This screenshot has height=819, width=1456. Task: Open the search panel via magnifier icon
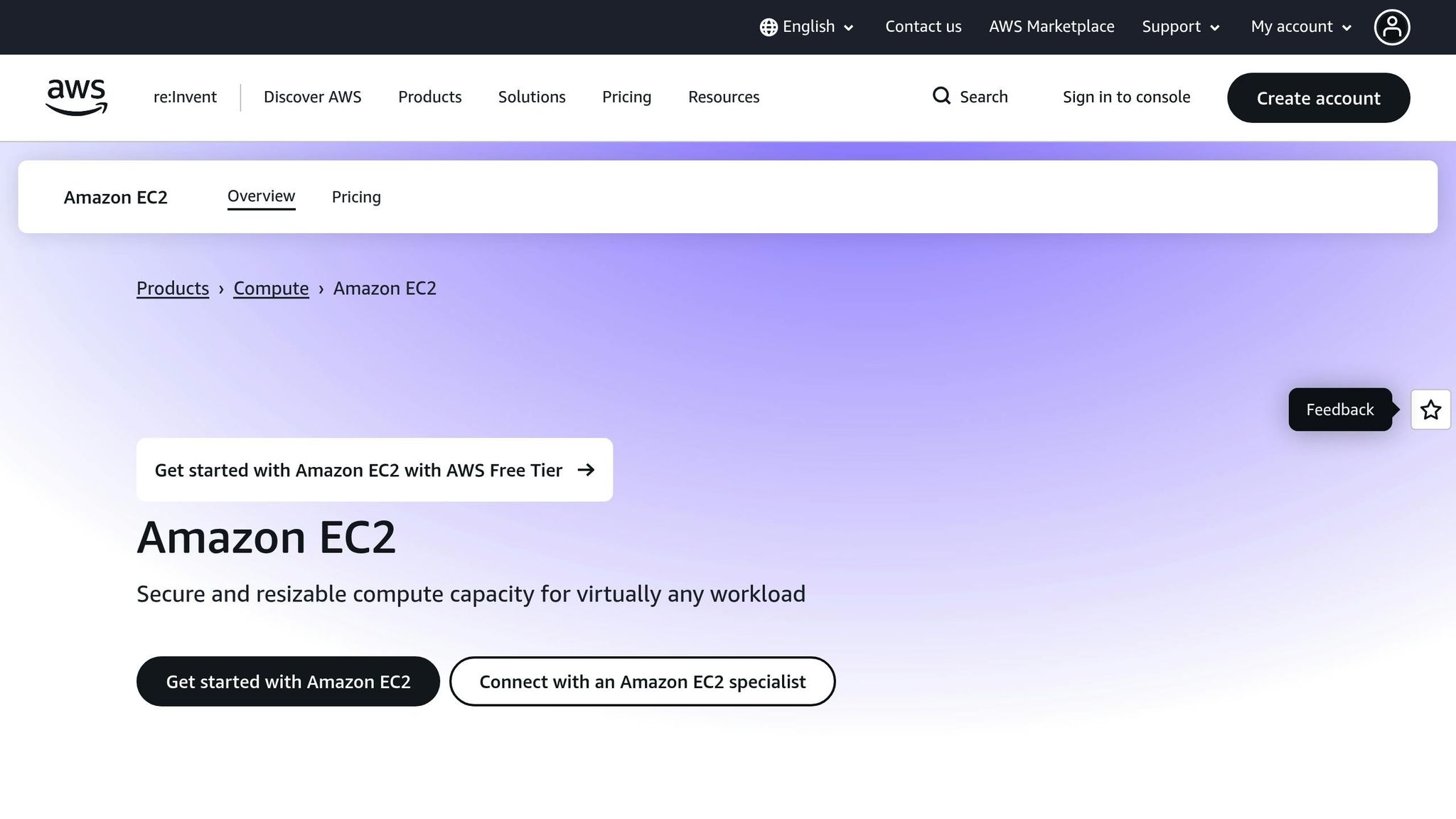pos(941,96)
